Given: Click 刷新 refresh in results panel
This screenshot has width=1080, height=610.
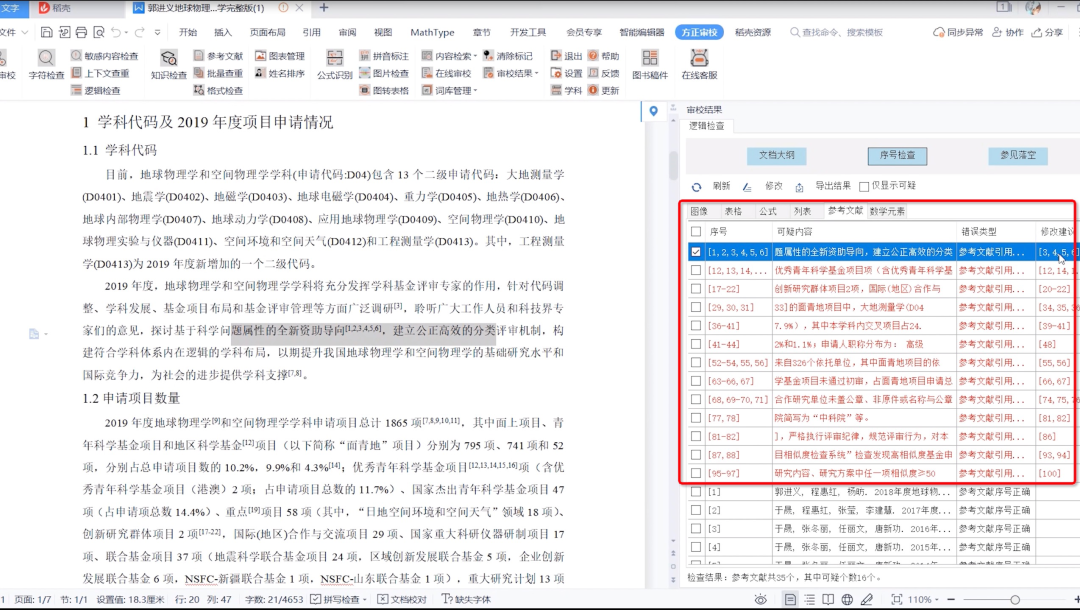Looking at the screenshot, I should (712, 186).
